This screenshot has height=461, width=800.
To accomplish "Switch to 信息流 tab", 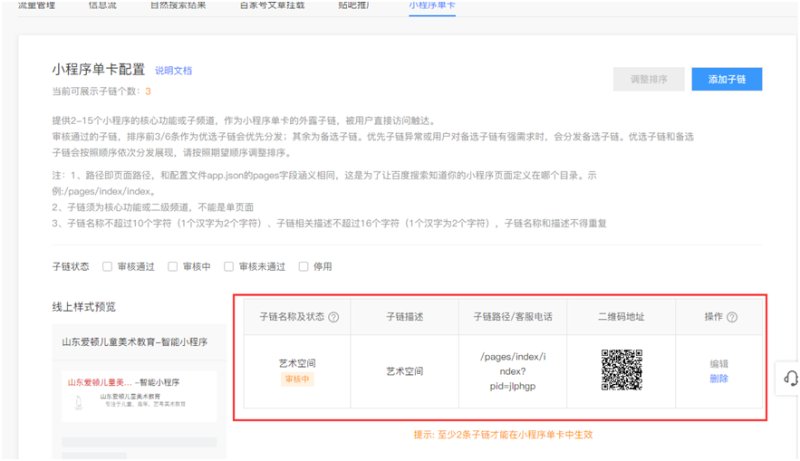I will pos(105,5).
